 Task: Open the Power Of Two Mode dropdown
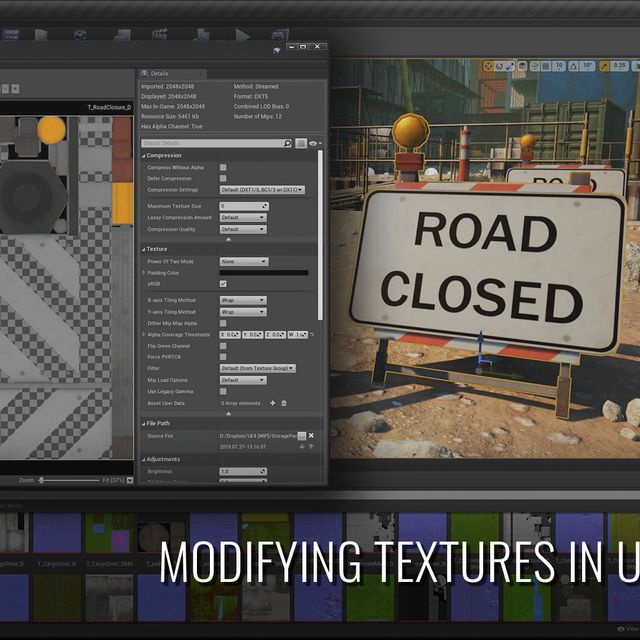[x=244, y=261]
